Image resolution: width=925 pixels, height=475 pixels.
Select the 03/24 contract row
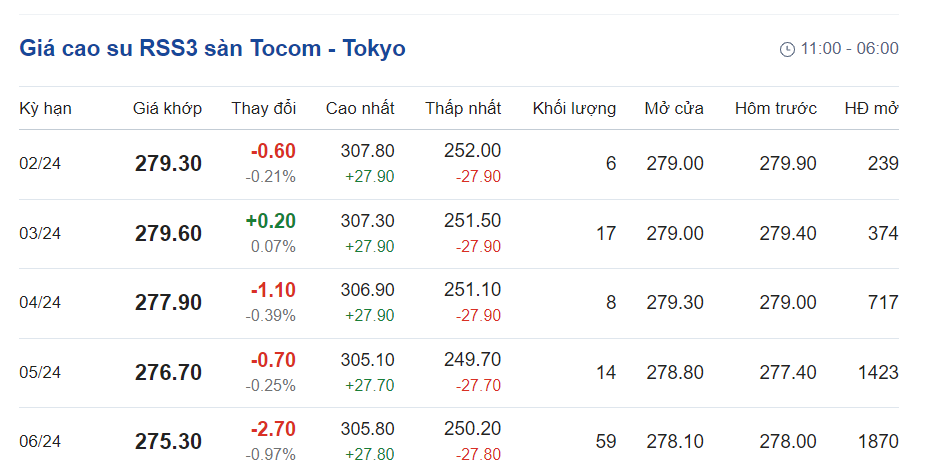[40, 234]
